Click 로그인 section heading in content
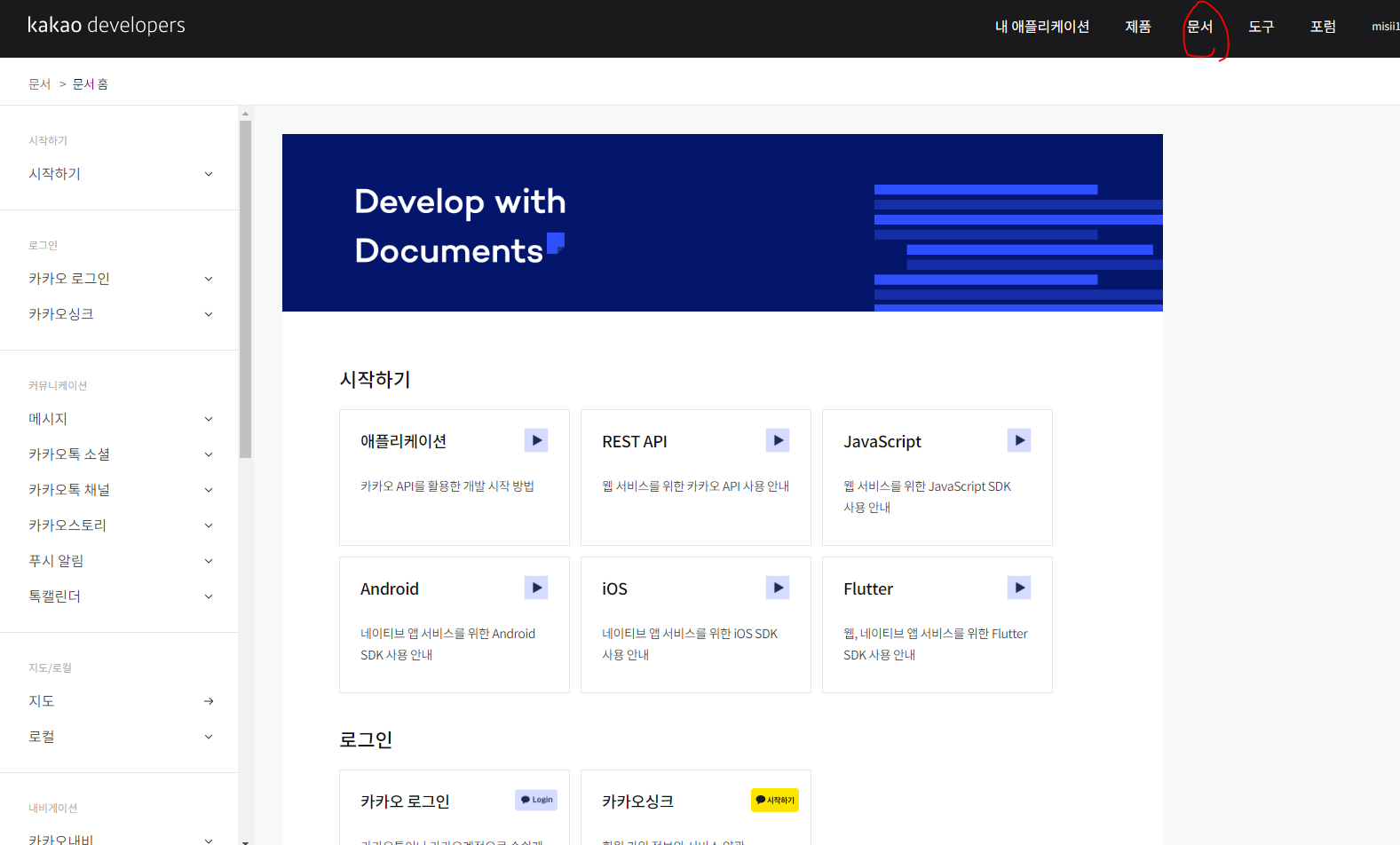 click(366, 740)
